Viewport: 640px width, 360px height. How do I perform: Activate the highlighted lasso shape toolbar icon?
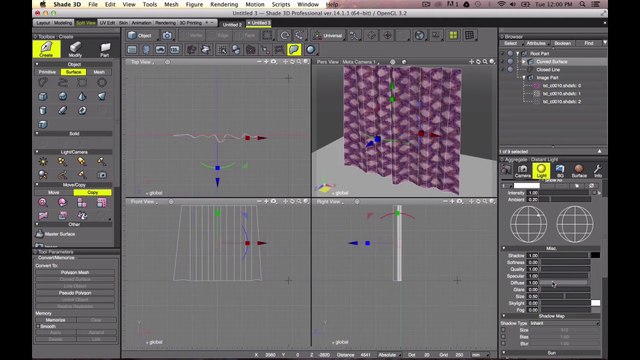[x=294, y=50]
